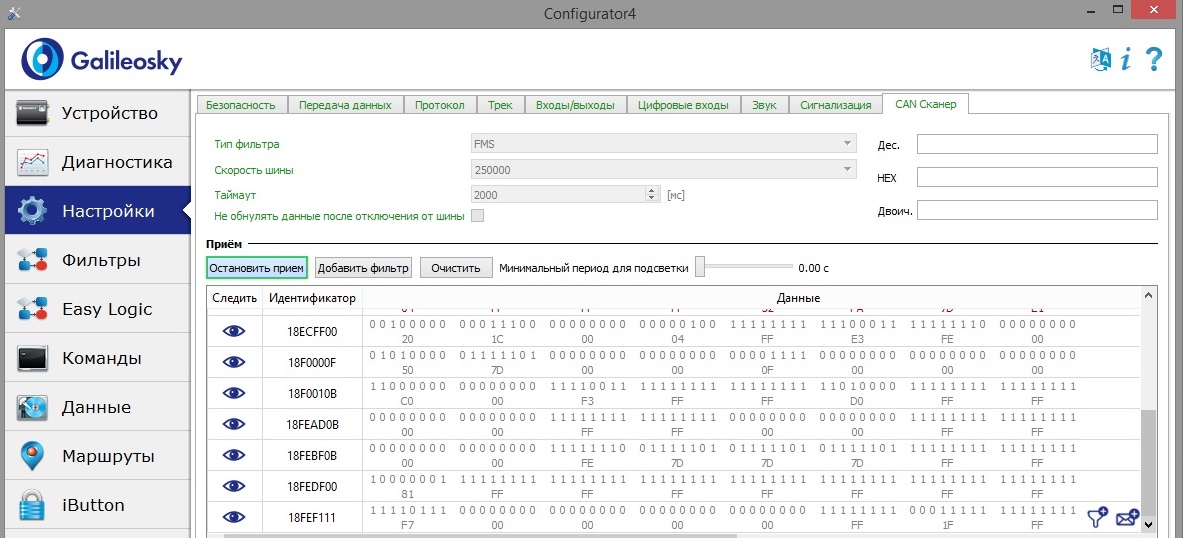Click the add filter funnel icon
The height and width of the screenshot is (538, 1183).
tap(1098, 517)
